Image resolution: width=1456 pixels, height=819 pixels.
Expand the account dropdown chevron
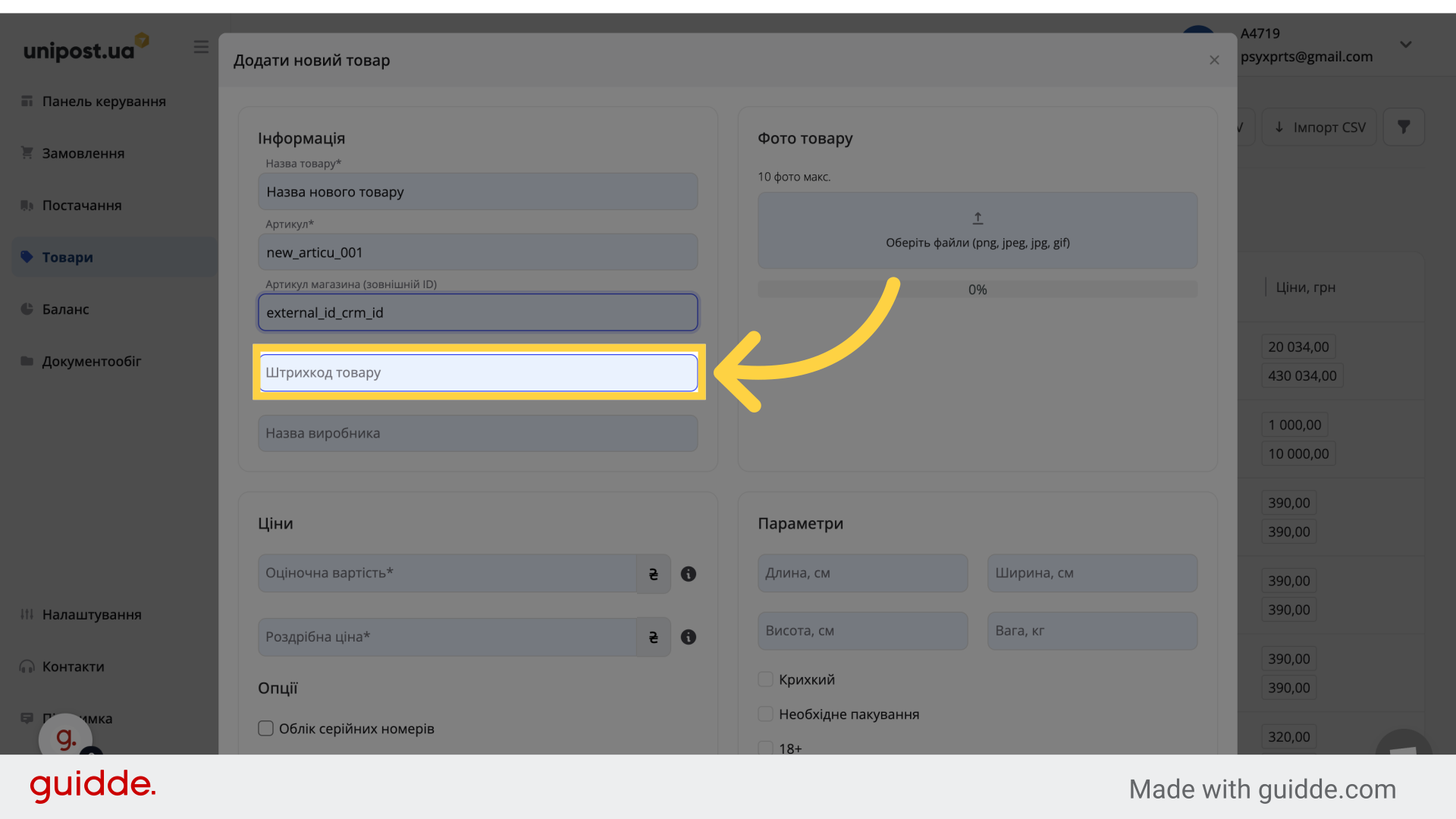[x=1406, y=45]
